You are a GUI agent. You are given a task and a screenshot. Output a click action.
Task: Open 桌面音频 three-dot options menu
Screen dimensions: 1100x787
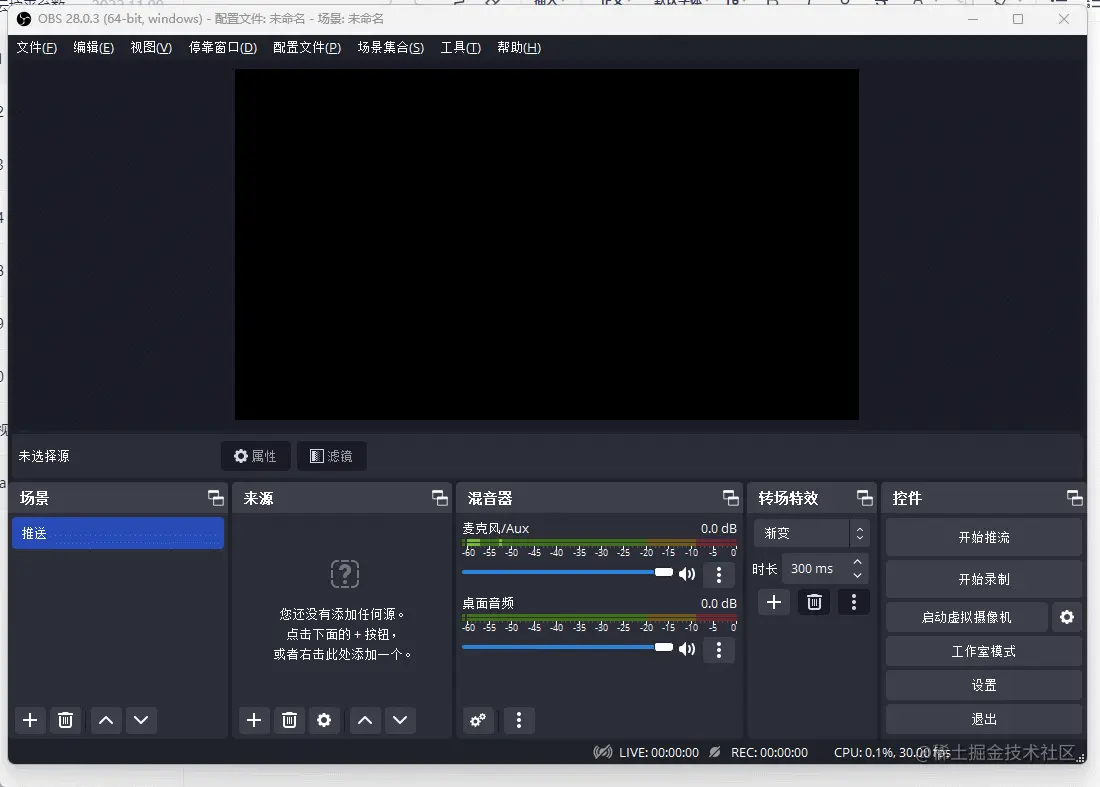tap(718, 650)
